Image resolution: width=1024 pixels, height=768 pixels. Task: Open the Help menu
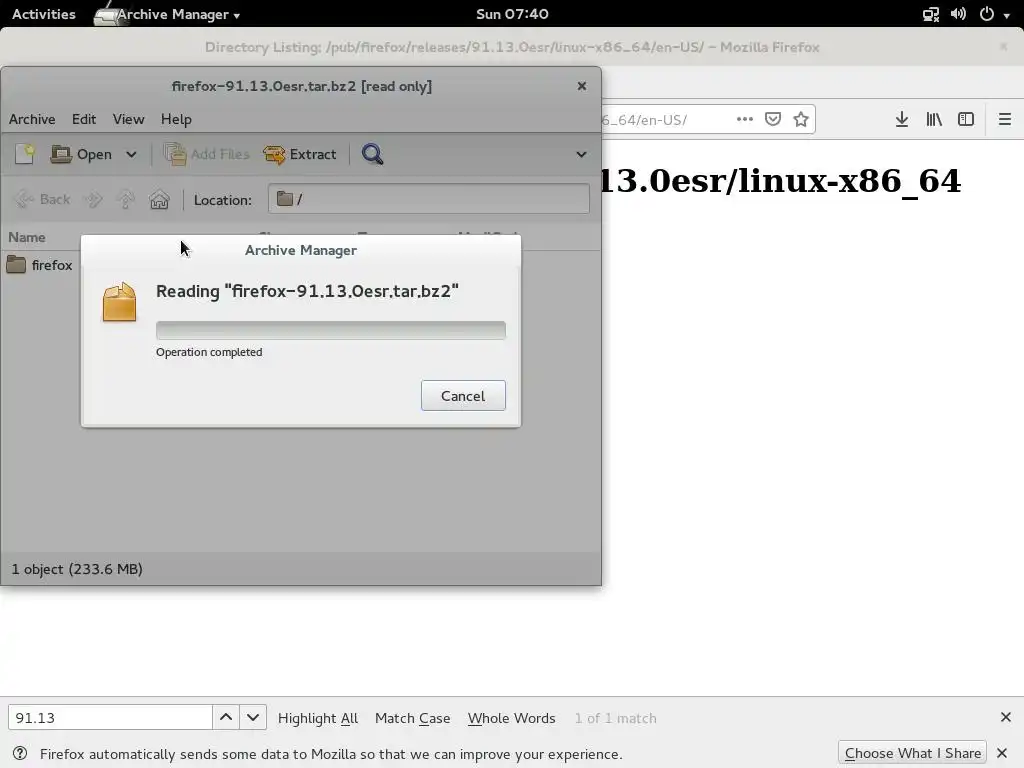(176, 119)
